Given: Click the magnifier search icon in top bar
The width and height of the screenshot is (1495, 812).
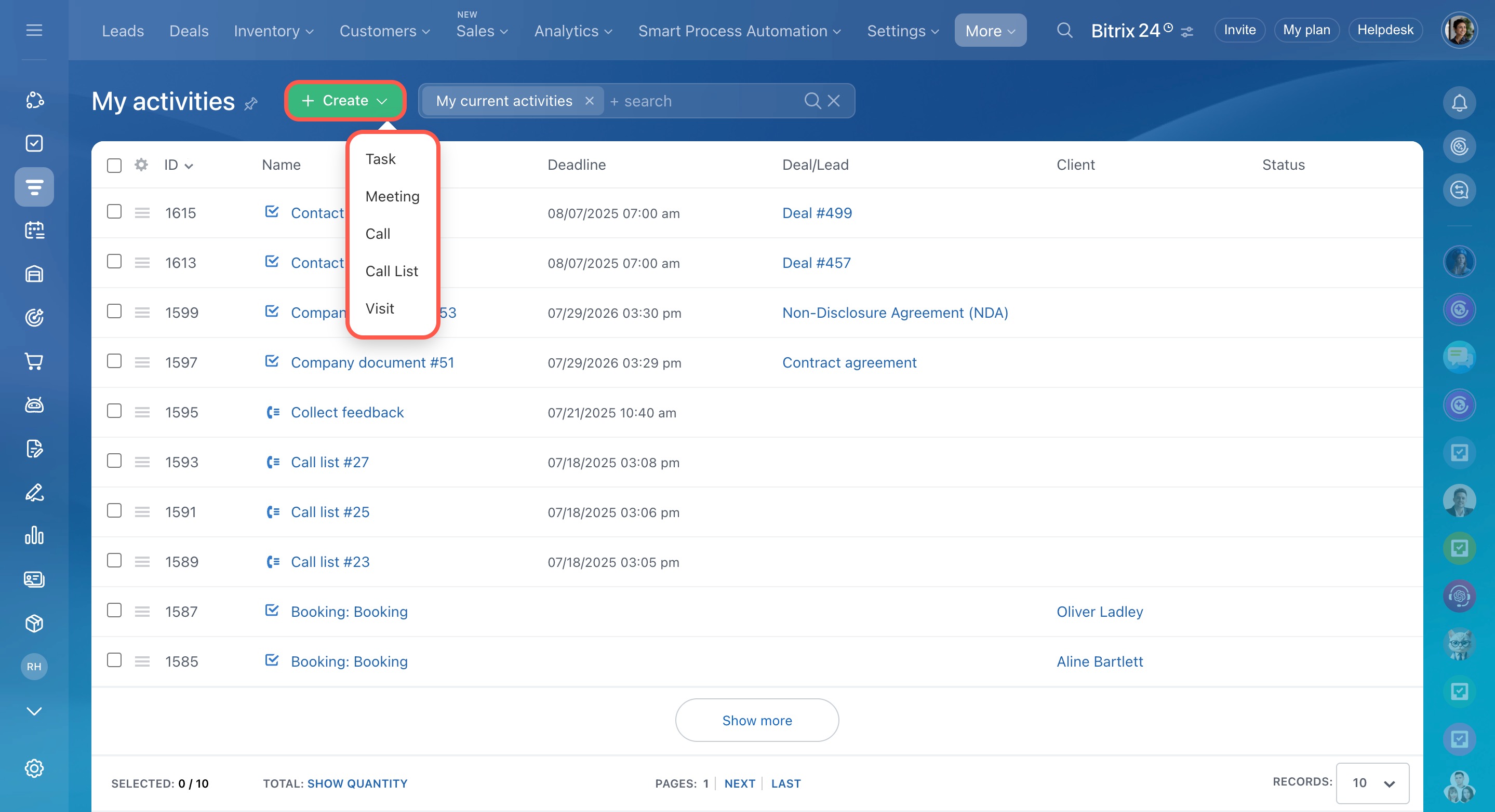Looking at the screenshot, I should tap(1064, 30).
